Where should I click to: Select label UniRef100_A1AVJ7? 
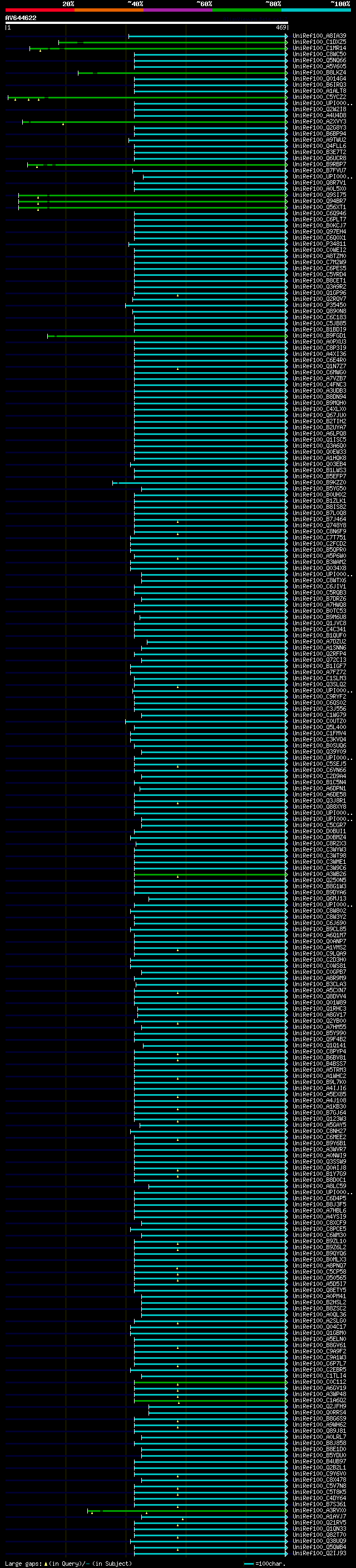[319, 1517]
